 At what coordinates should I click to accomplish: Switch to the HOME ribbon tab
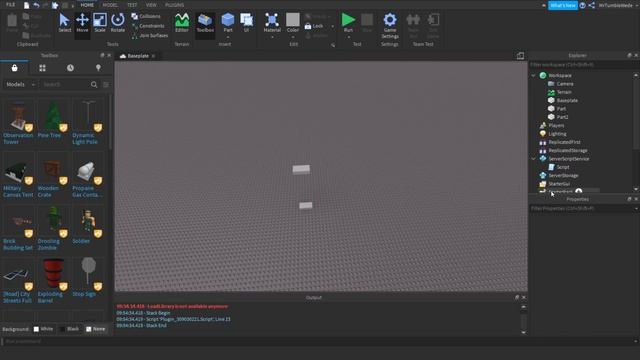(x=87, y=5)
